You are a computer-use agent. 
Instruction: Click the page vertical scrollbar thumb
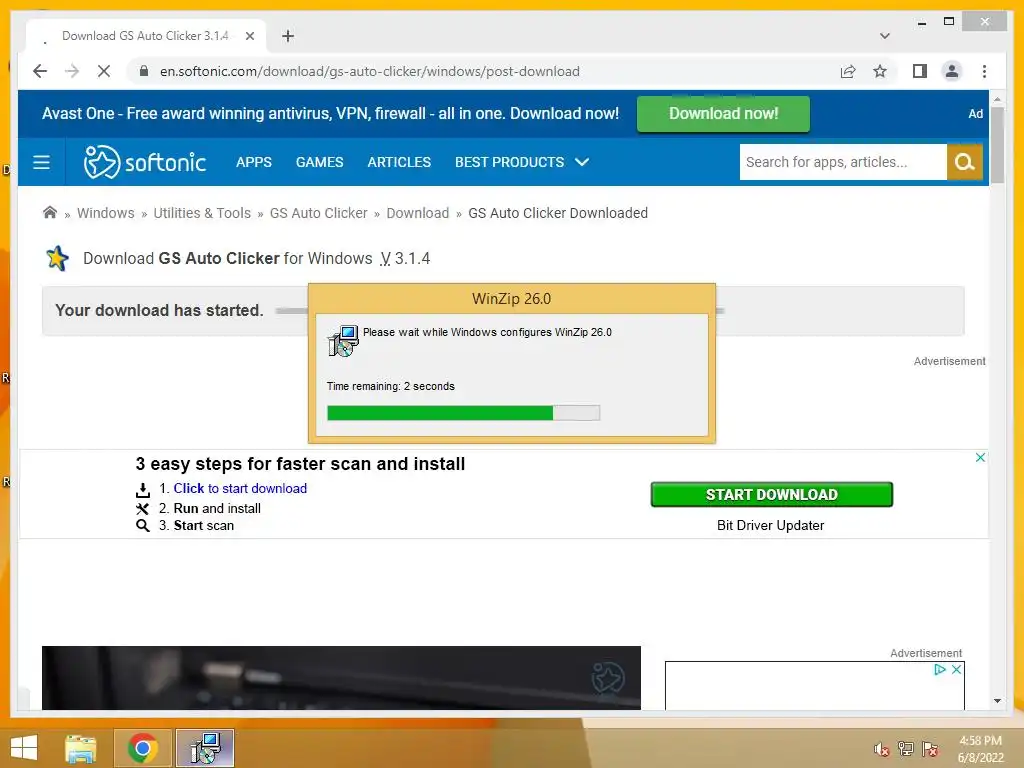pos(997,144)
